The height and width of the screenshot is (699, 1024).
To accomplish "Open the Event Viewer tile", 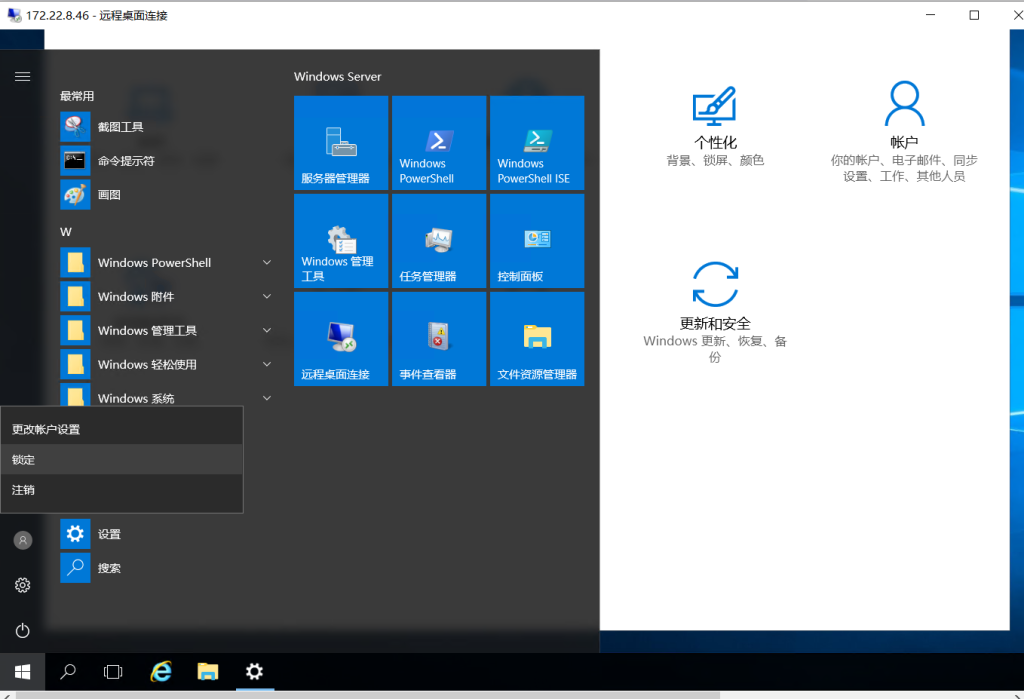I will click(439, 339).
